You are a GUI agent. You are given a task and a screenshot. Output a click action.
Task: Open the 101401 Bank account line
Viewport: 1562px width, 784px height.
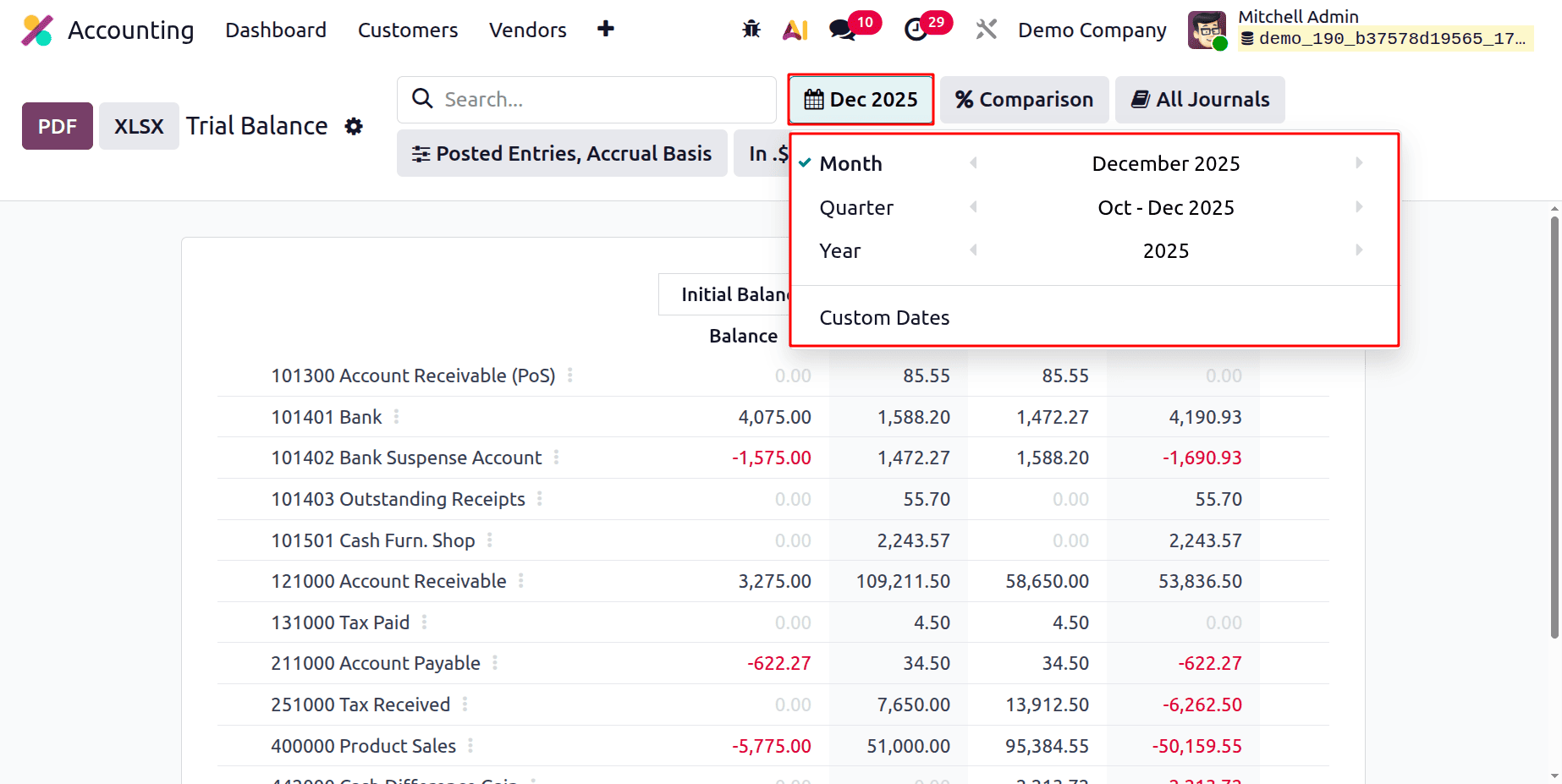pos(327,417)
